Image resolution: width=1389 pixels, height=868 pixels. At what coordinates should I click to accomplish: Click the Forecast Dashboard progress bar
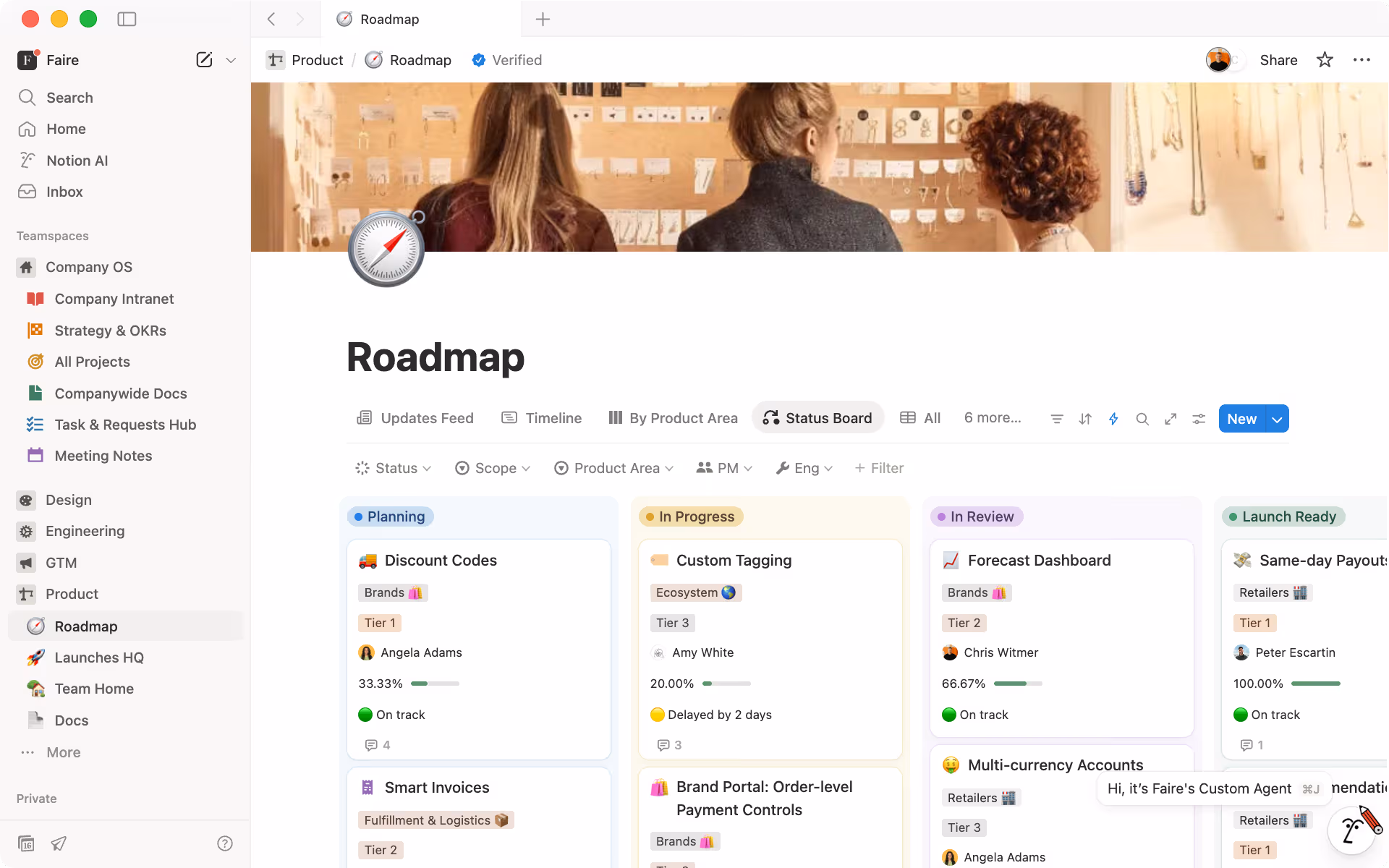[x=1017, y=683]
